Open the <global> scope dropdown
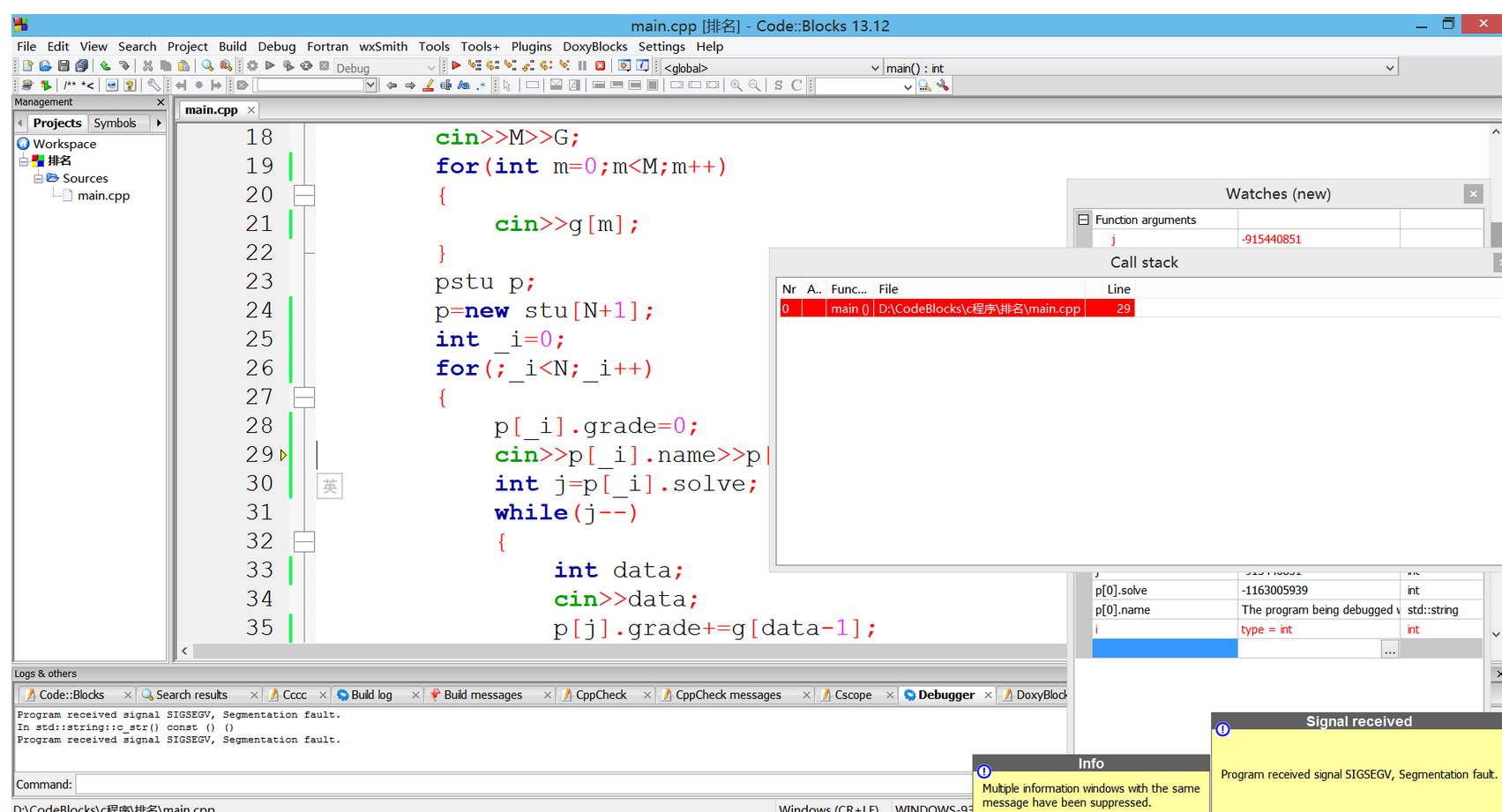 tap(874, 67)
